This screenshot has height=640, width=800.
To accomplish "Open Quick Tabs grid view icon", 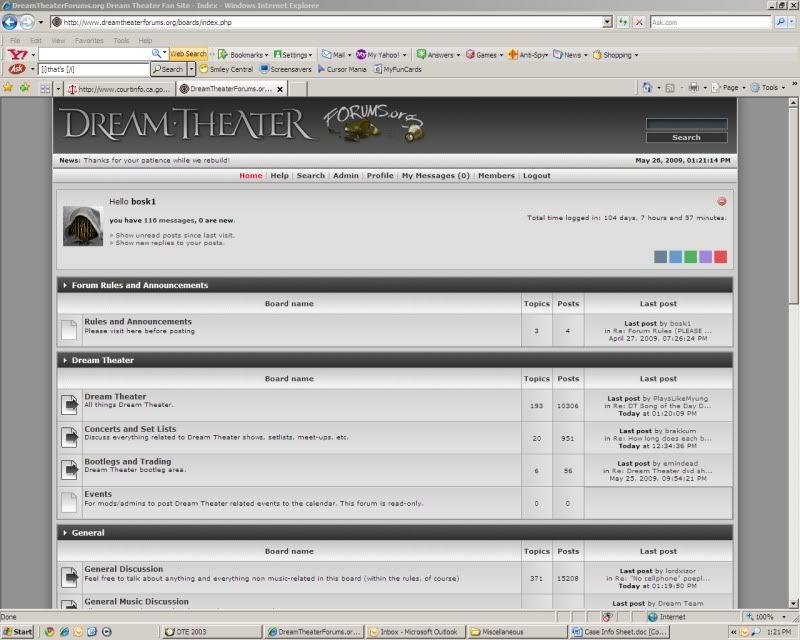I will click(x=45, y=89).
